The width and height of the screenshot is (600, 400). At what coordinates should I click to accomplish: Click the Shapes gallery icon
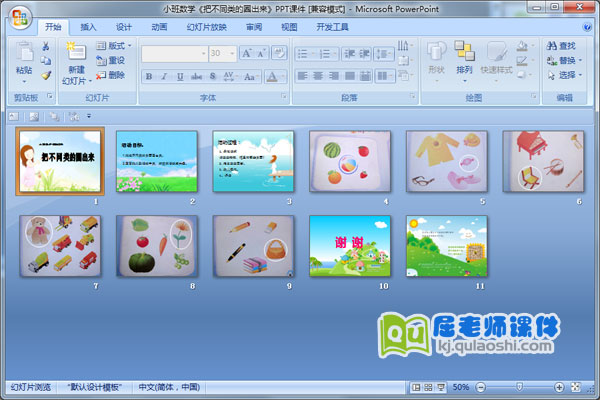tap(437, 52)
